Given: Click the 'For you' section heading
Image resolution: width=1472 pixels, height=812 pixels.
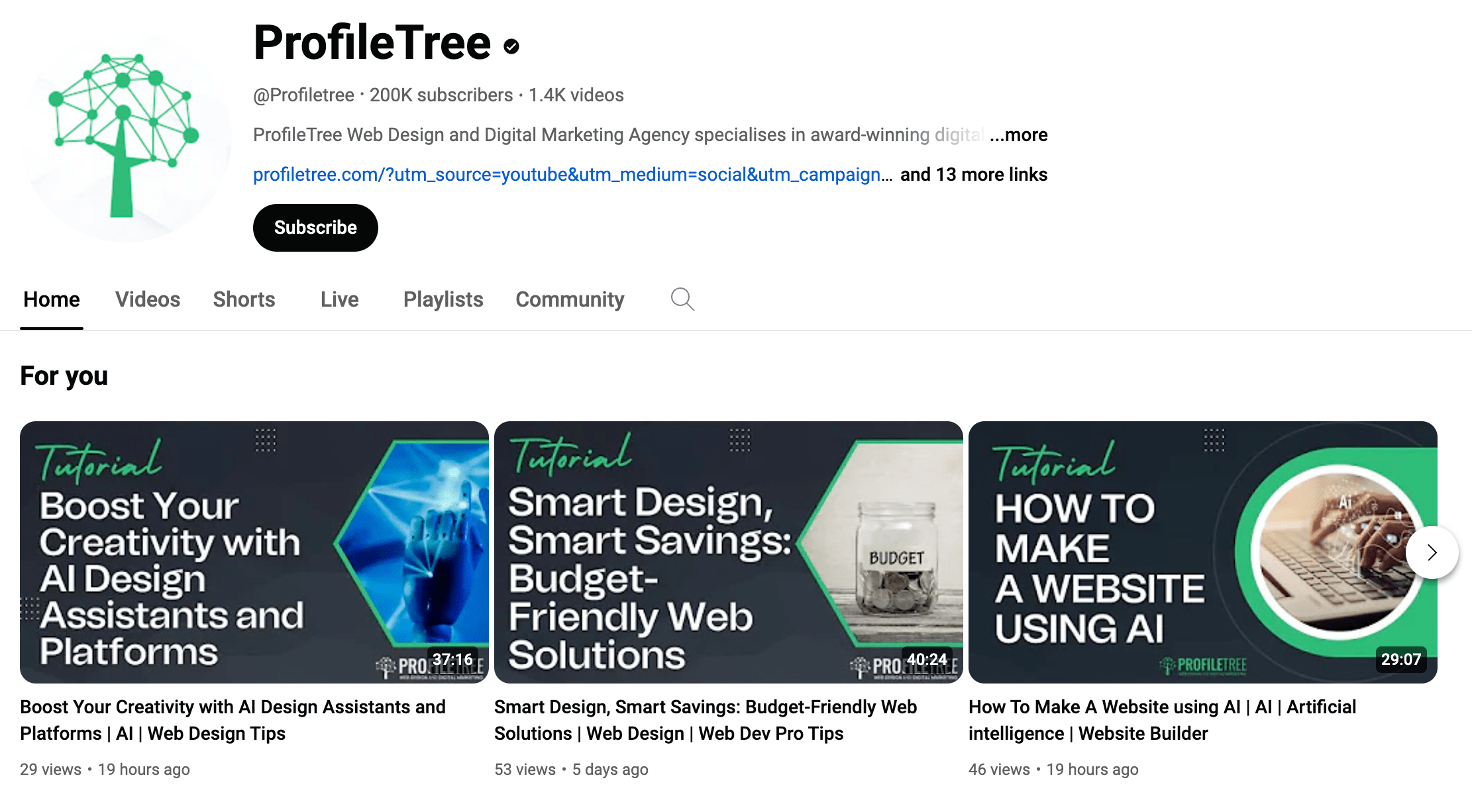Looking at the screenshot, I should 64,376.
